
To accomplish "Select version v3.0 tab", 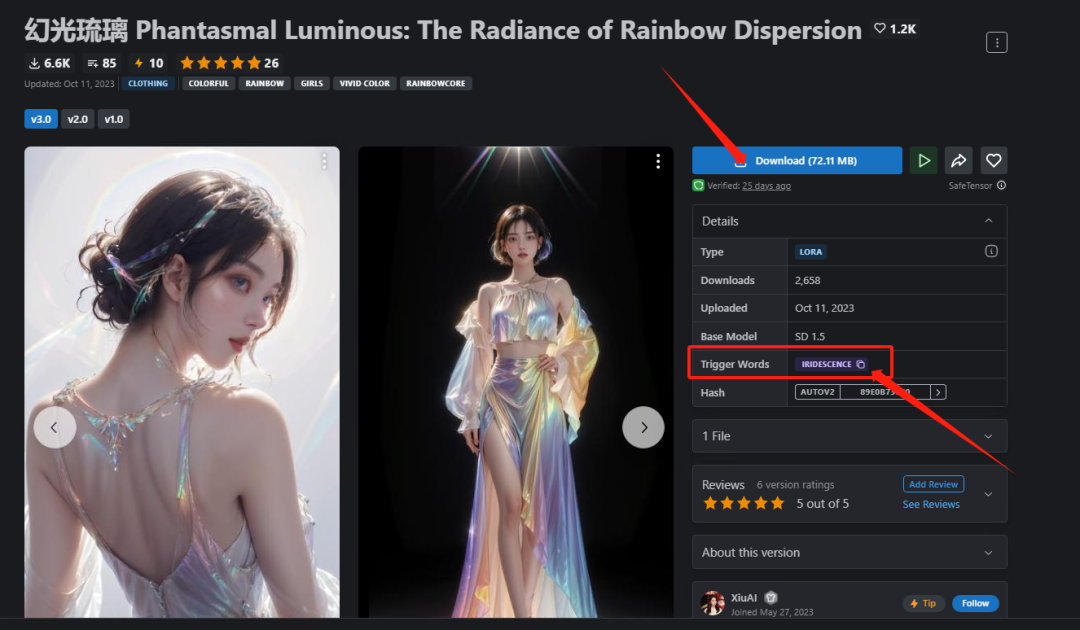I will [41, 119].
